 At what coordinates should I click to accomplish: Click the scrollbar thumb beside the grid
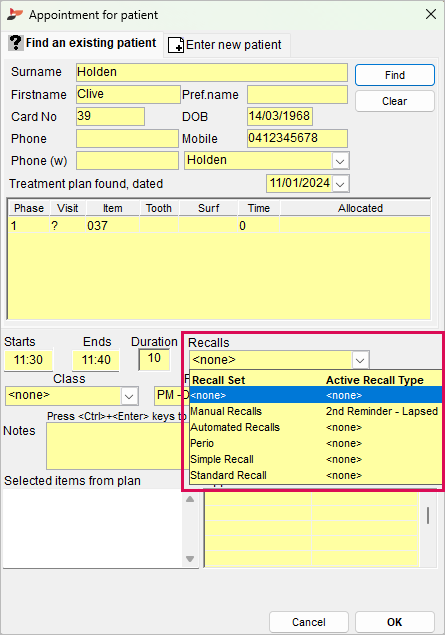[428, 515]
